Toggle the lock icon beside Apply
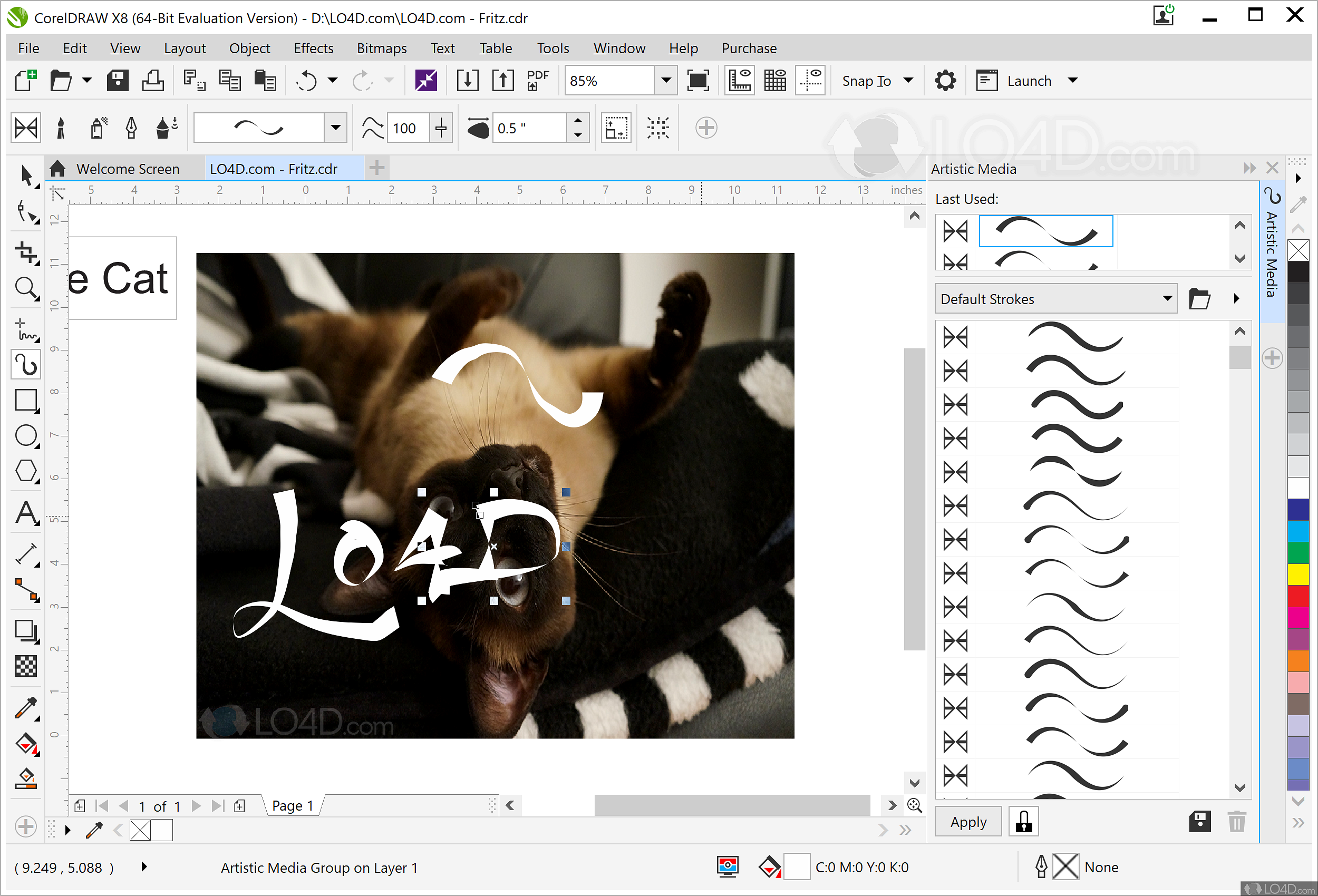The width and height of the screenshot is (1318, 896). [1023, 822]
